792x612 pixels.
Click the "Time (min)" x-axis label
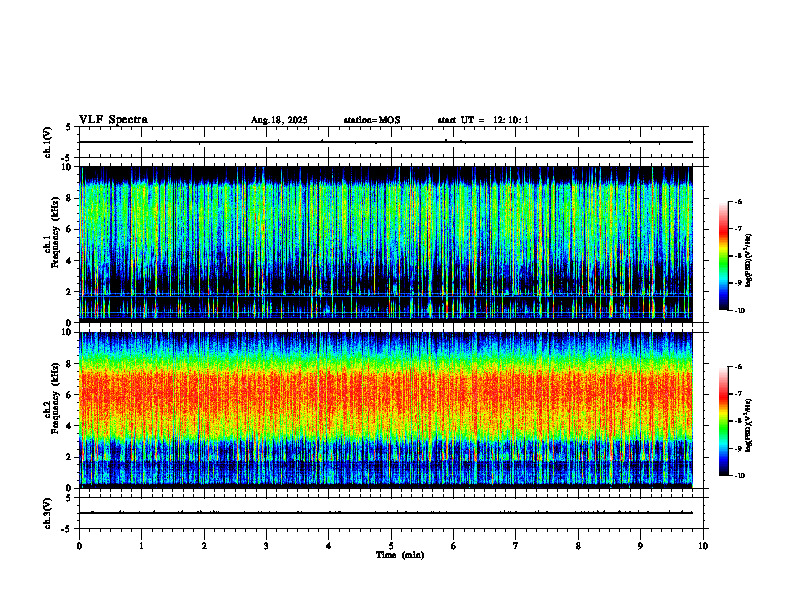point(400,555)
